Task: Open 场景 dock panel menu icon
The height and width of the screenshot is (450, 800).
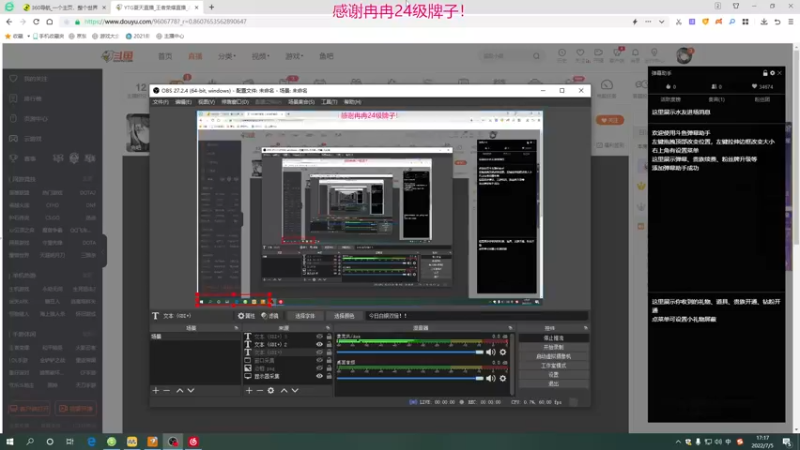Action: point(236,328)
